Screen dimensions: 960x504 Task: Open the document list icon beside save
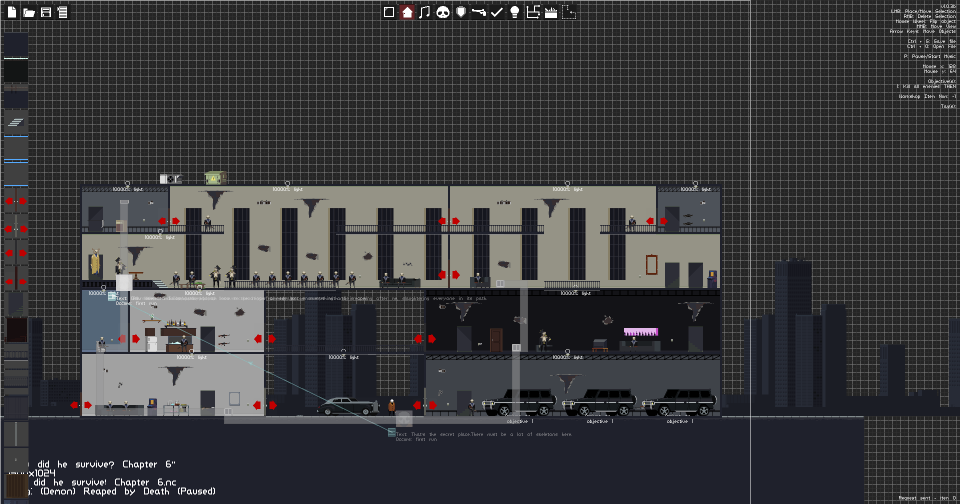(62, 12)
